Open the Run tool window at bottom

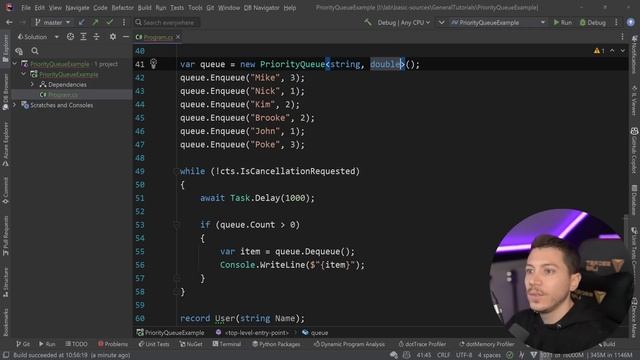click(47, 344)
